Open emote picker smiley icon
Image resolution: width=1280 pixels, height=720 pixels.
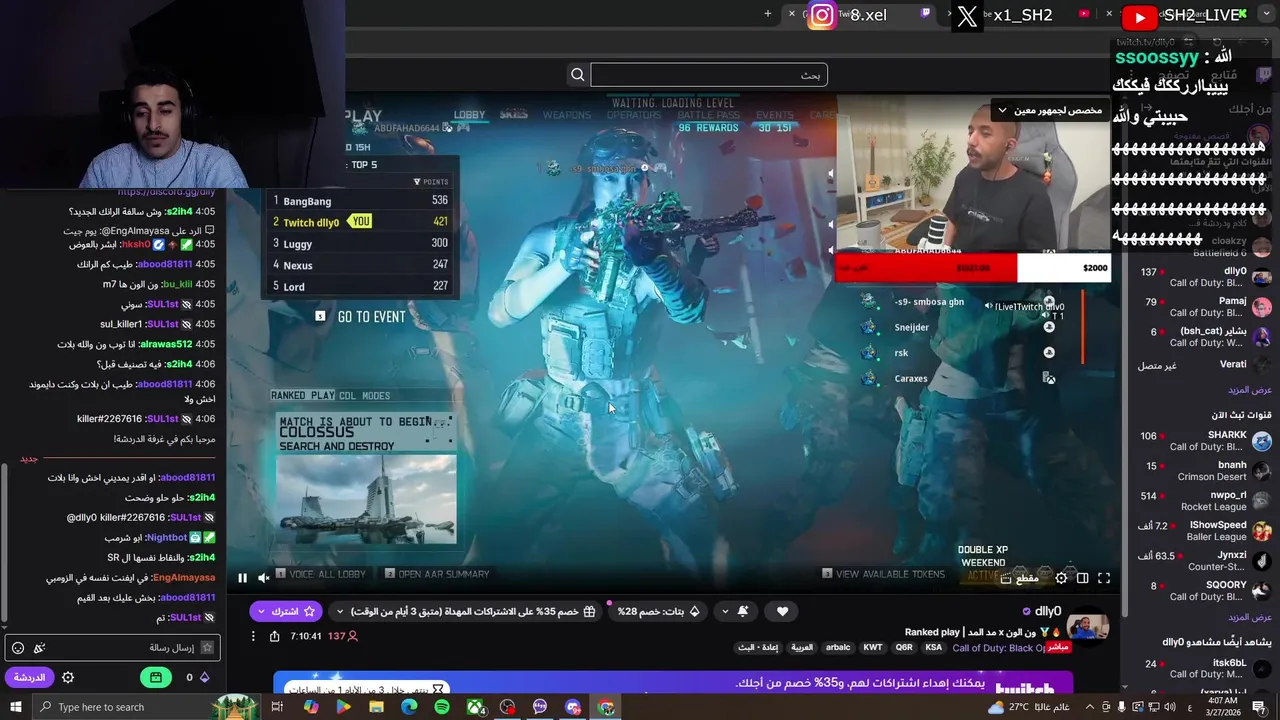[18, 648]
